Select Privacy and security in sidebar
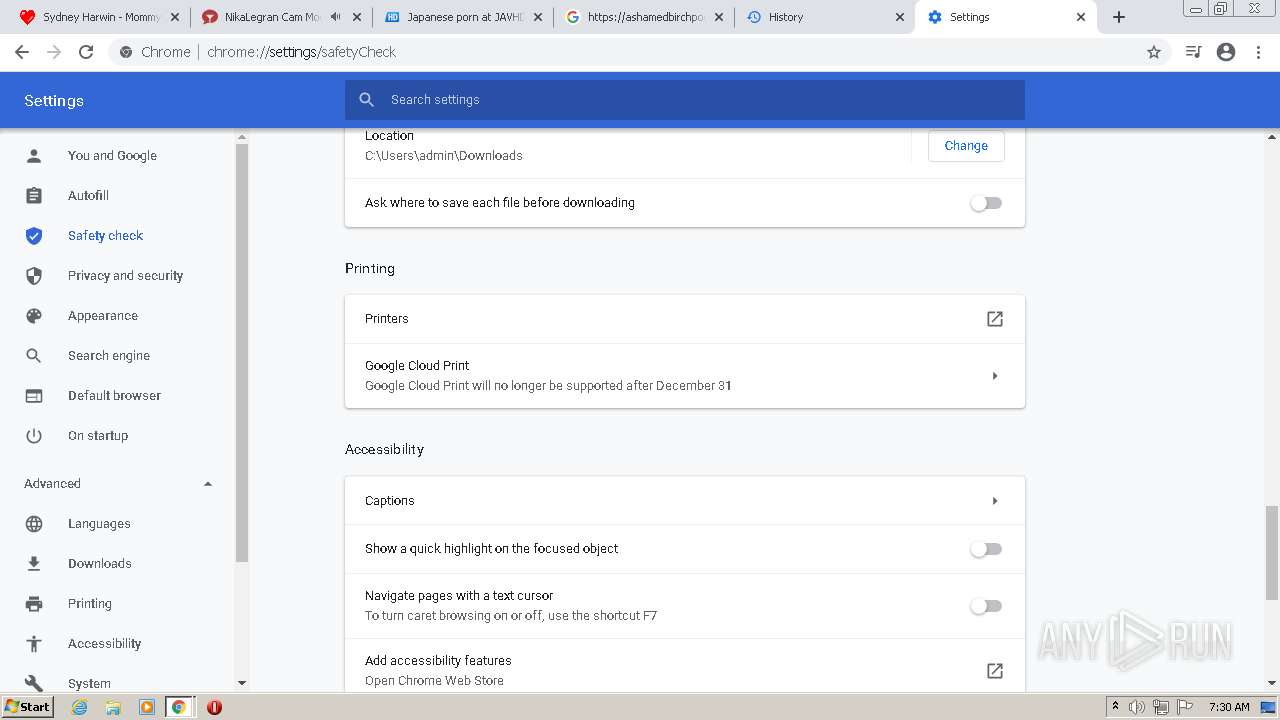The height and width of the screenshot is (720, 1280). pyautogui.click(x=125, y=276)
